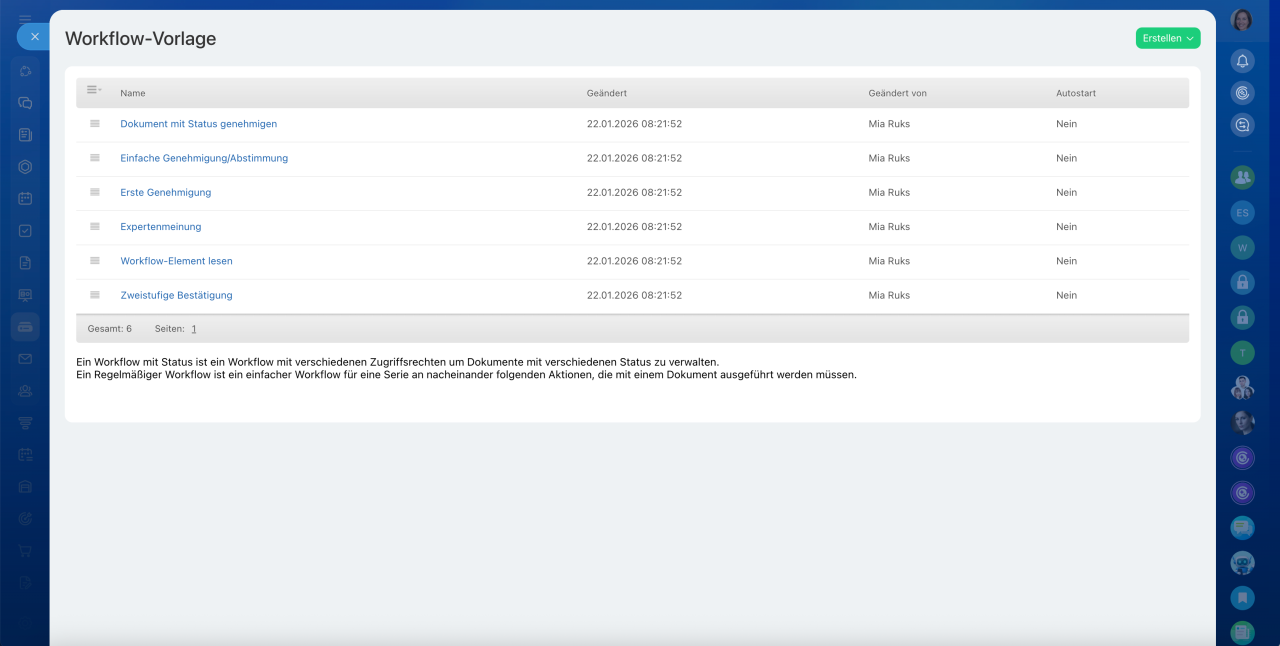Select Mia Ruks in the Expertenmeinung row

889,226
